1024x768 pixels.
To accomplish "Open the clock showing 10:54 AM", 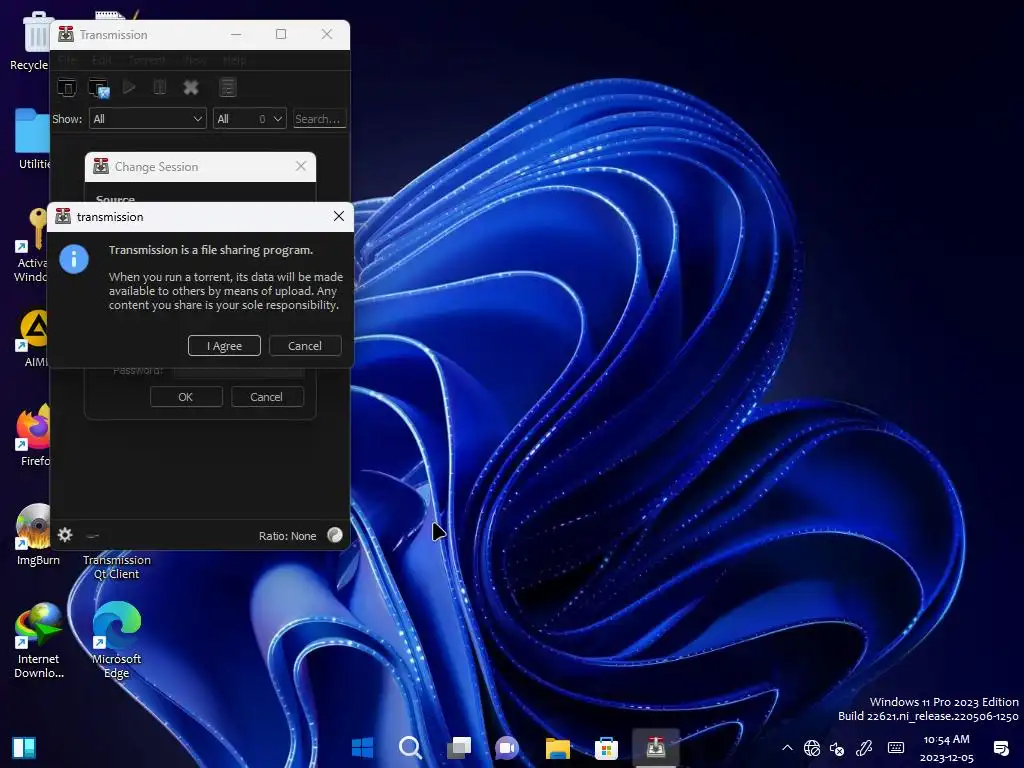I will point(946,748).
